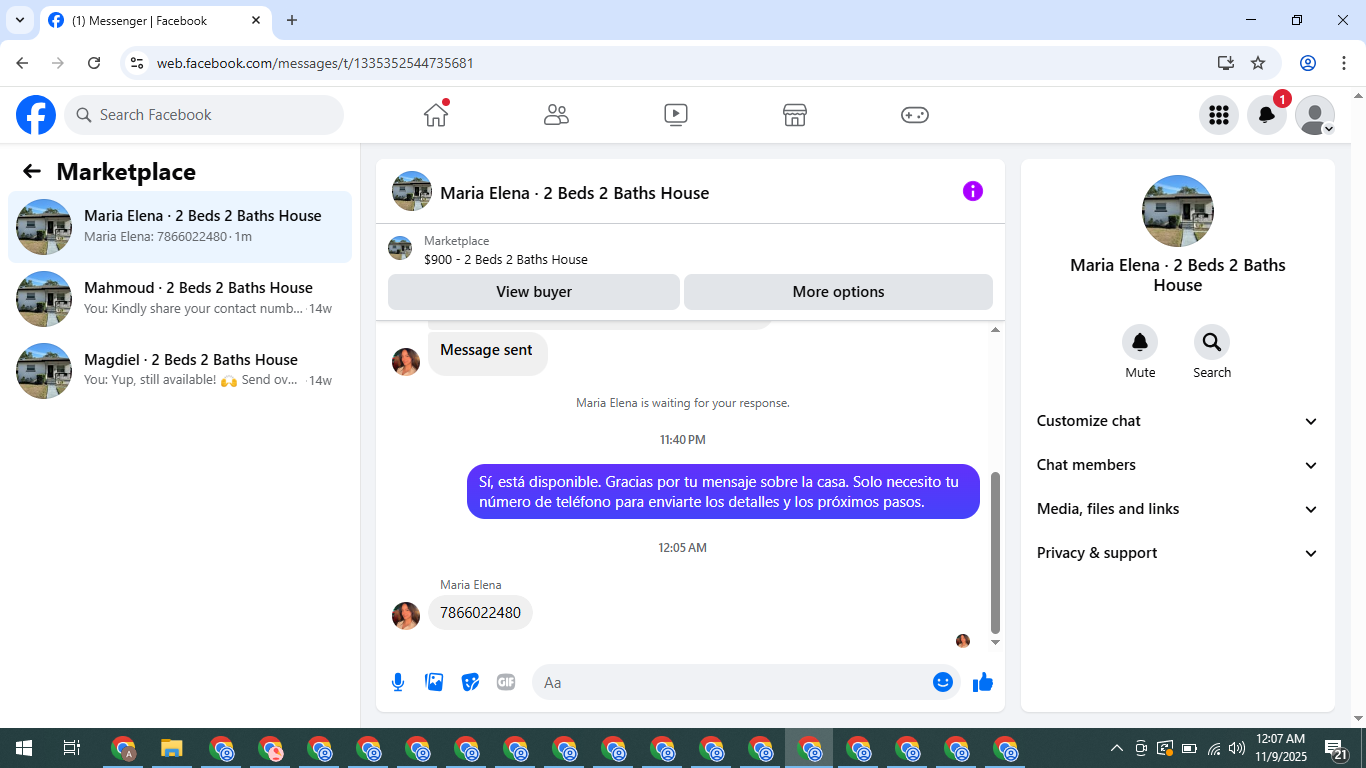Image resolution: width=1366 pixels, height=768 pixels.
Task: Open Windows Start menu
Action: 24,748
